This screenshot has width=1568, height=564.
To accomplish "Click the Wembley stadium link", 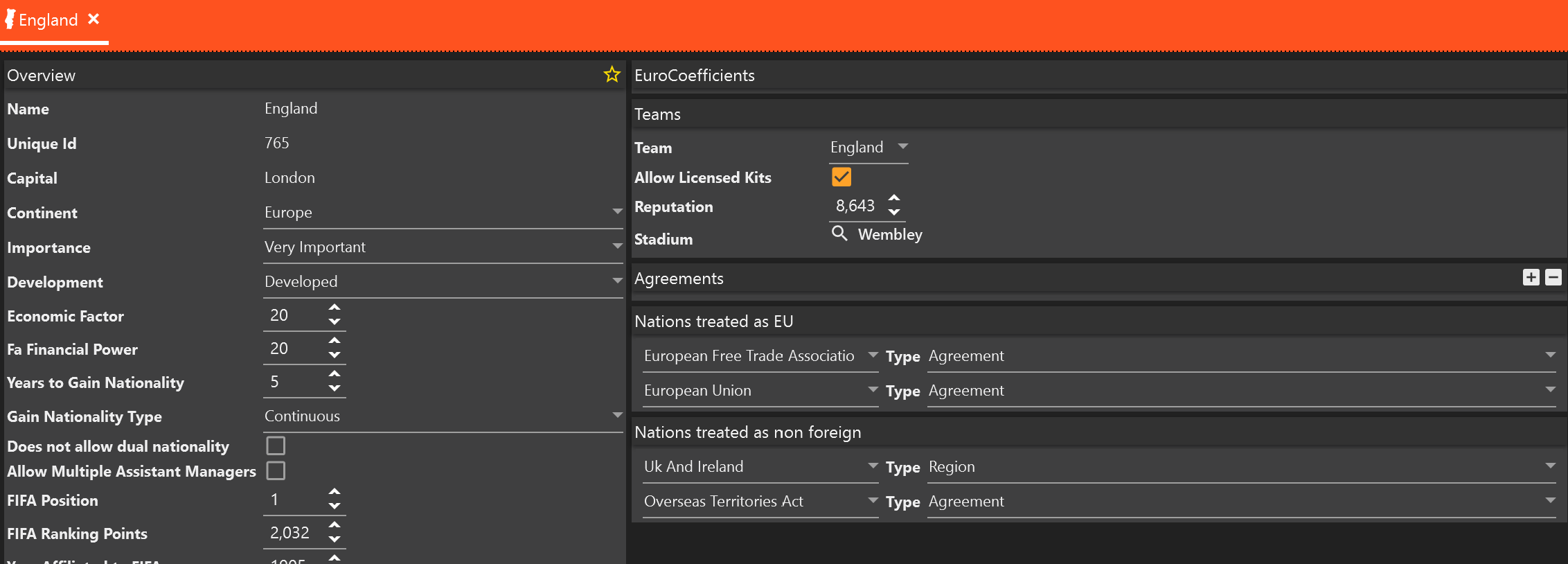I will [890, 235].
